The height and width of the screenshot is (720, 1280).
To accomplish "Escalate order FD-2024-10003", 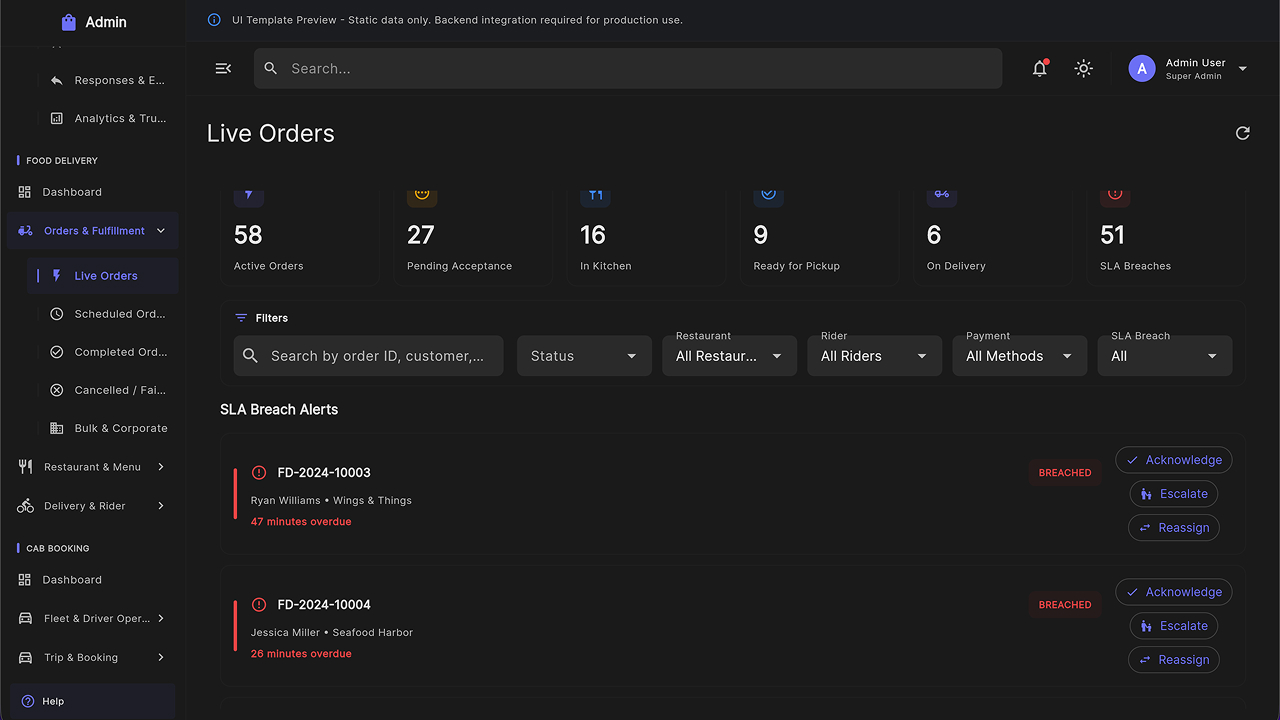I will click(x=1174, y=494).
